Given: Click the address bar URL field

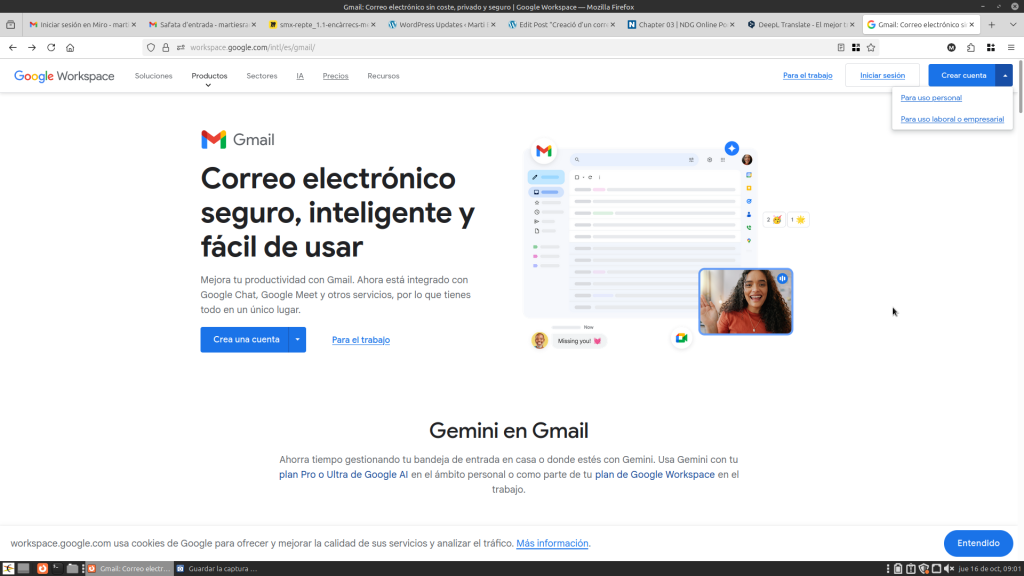Looking at the screenshot, I should (500, 47).
